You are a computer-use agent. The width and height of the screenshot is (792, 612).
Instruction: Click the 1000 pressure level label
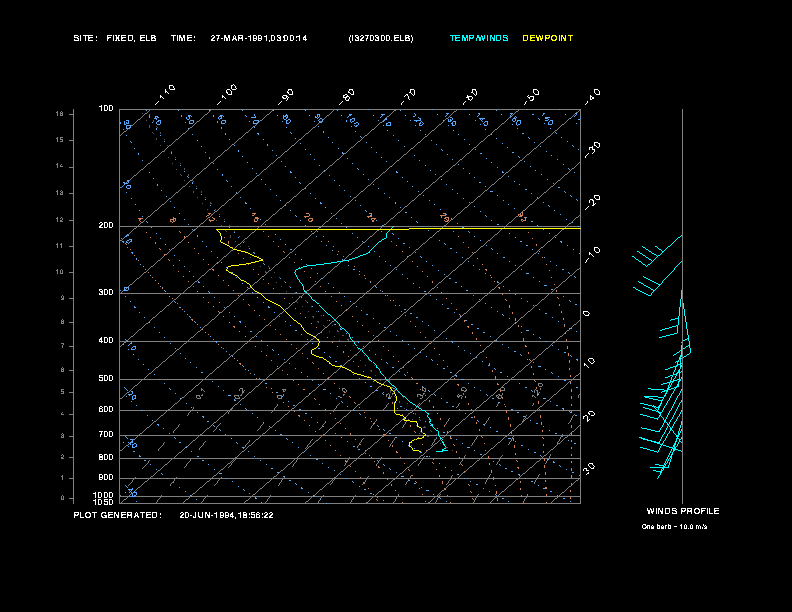103,495
